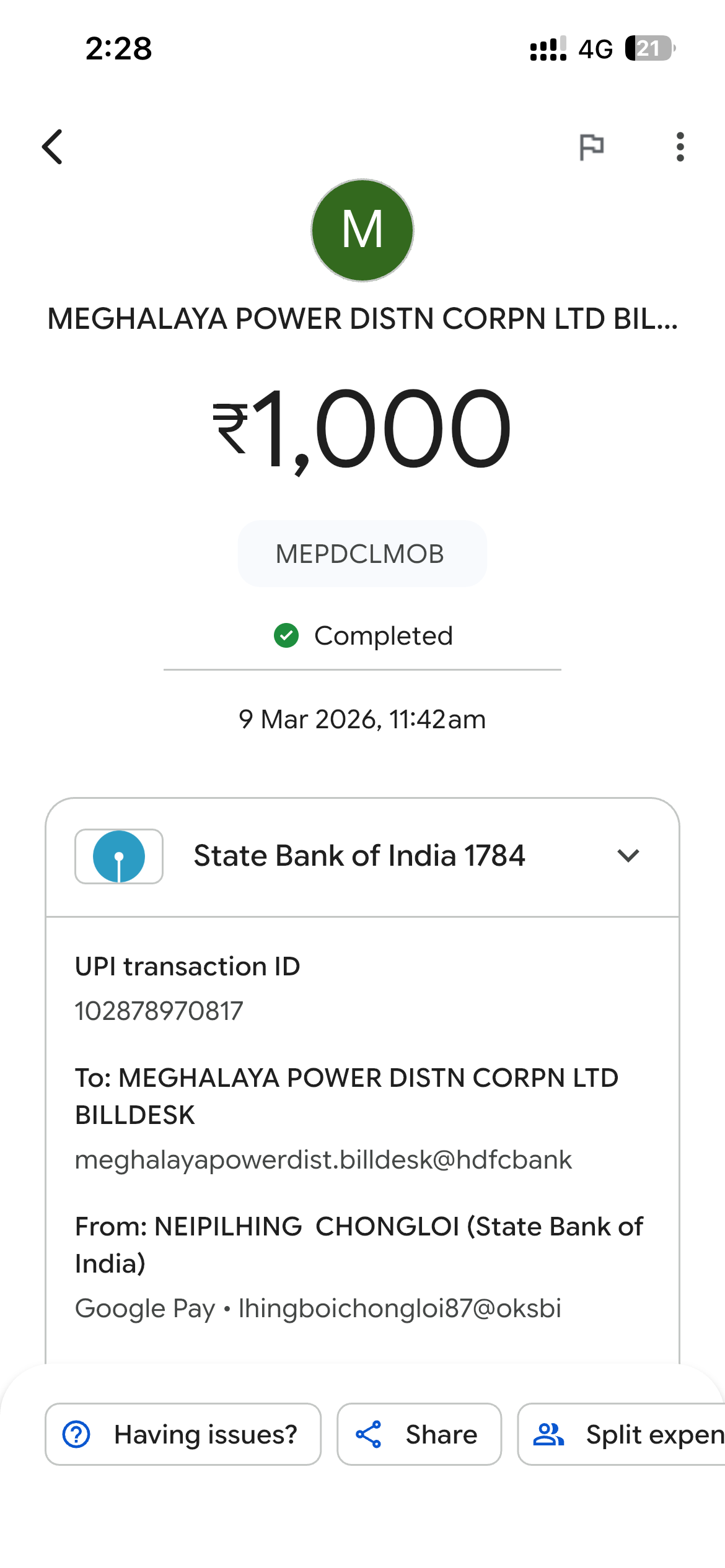The image size is (725, 1568).
Task: Tap the MEGHALAYA POWER DISTN CORPN title
Action: point(362,319)
